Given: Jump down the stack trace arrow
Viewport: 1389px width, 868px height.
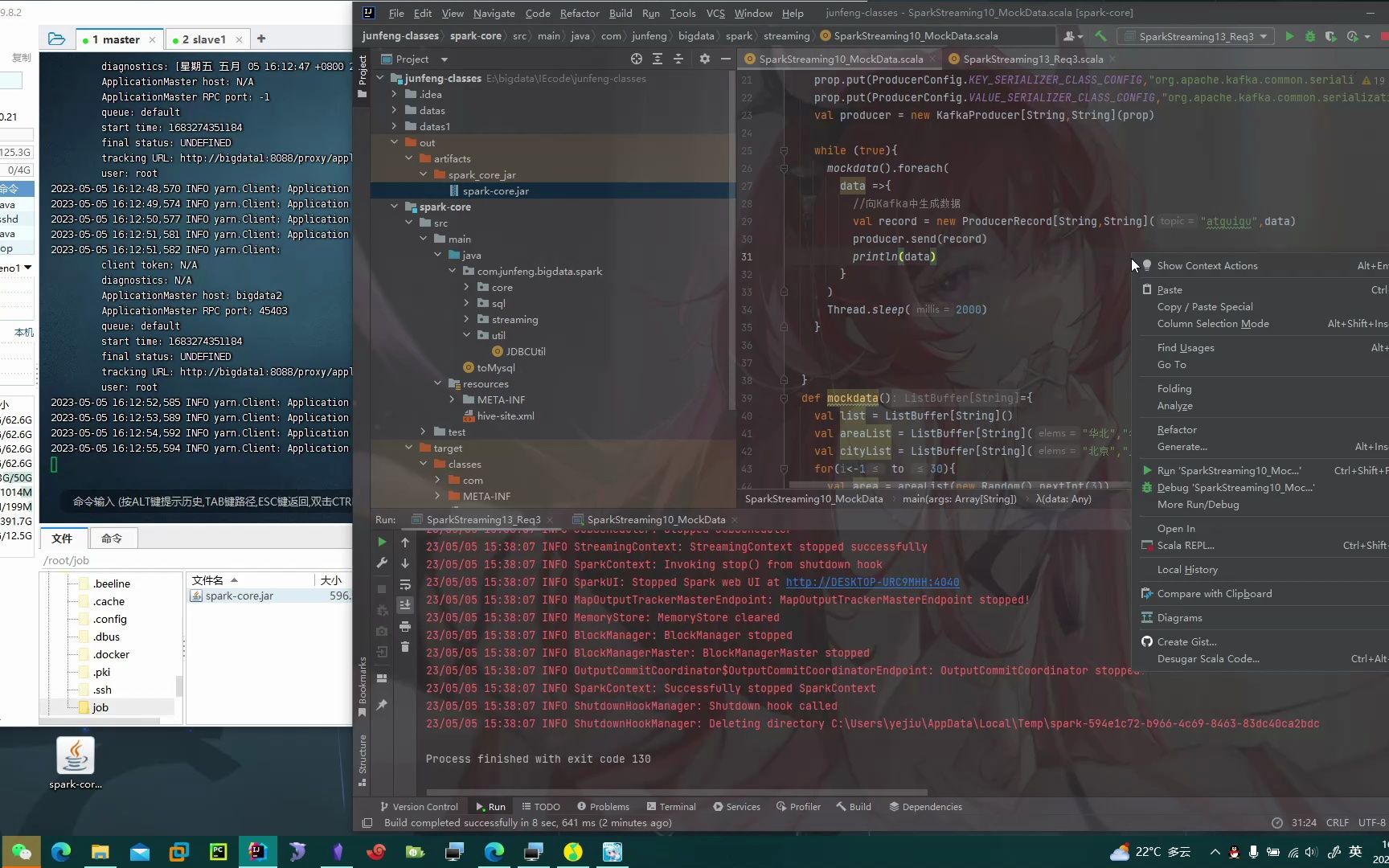Looking at the screenshot, I should coord(405,563).
